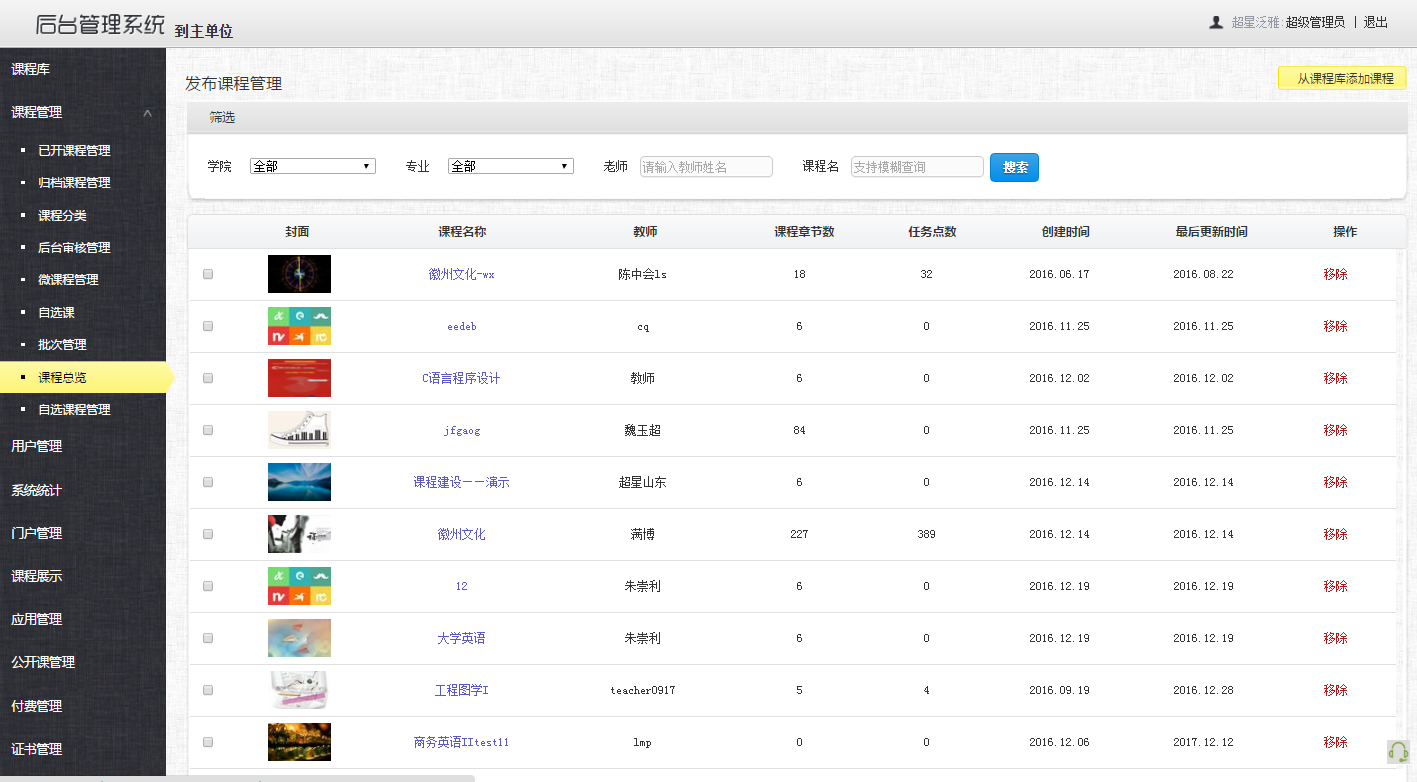Click the 从课程库添加课程 button

pos(1341,76)
